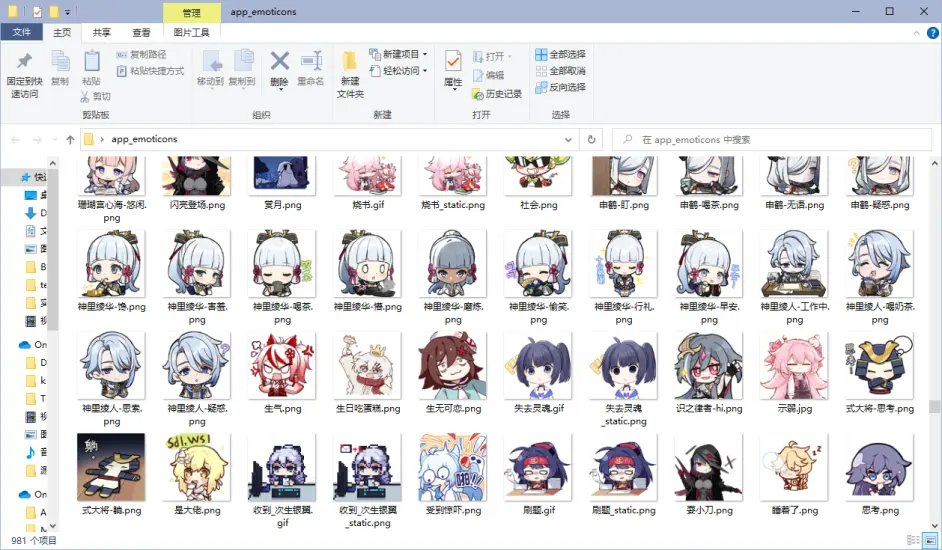942x550 pixels.
Task: Select file name 睡着了.png
Action: tap(795, 510)
